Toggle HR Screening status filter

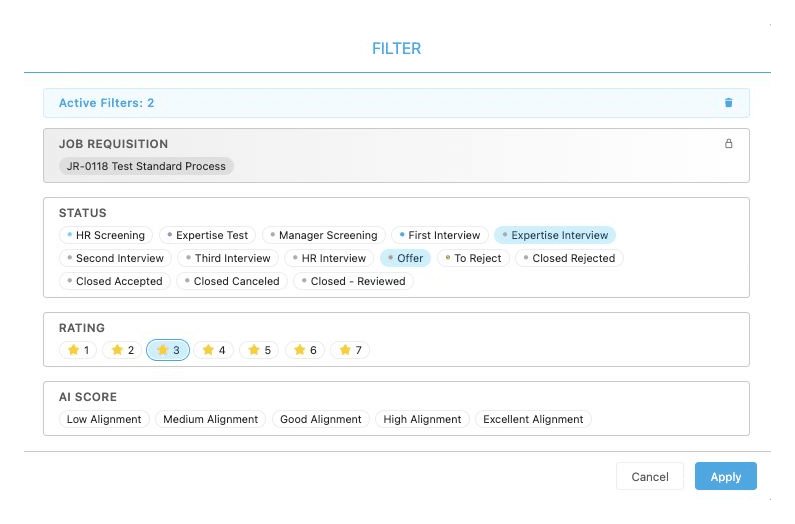106,235
